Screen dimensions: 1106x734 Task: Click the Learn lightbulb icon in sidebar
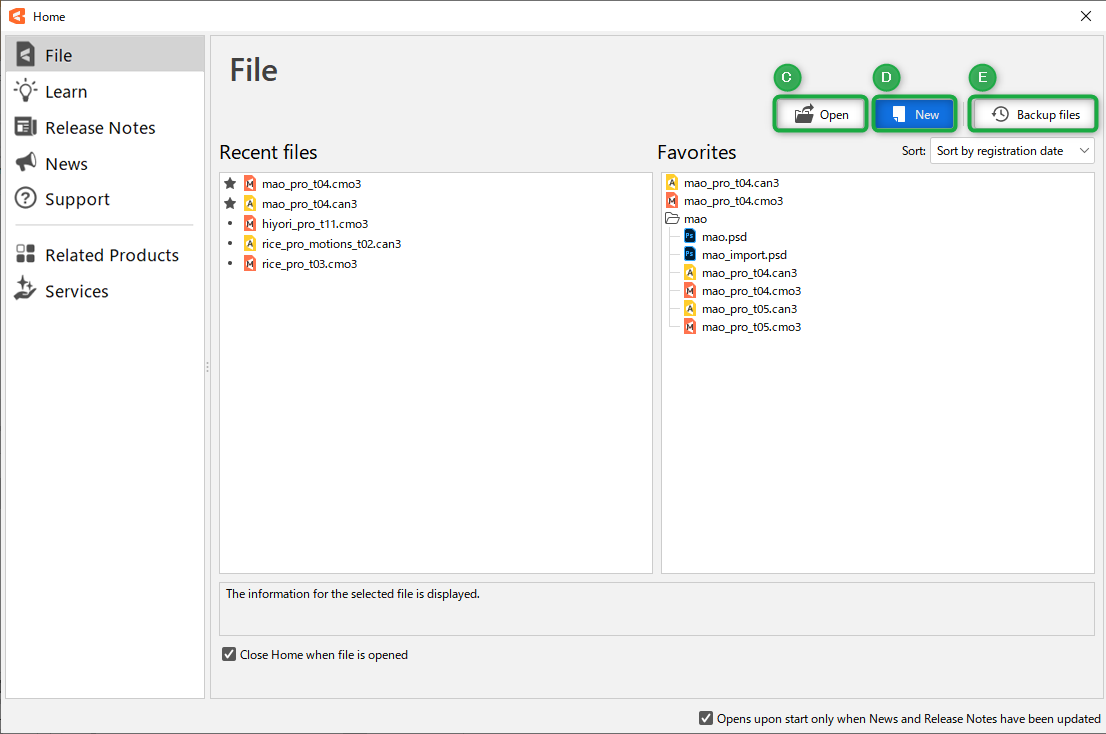pyautogui.click(x=26, y=91)
